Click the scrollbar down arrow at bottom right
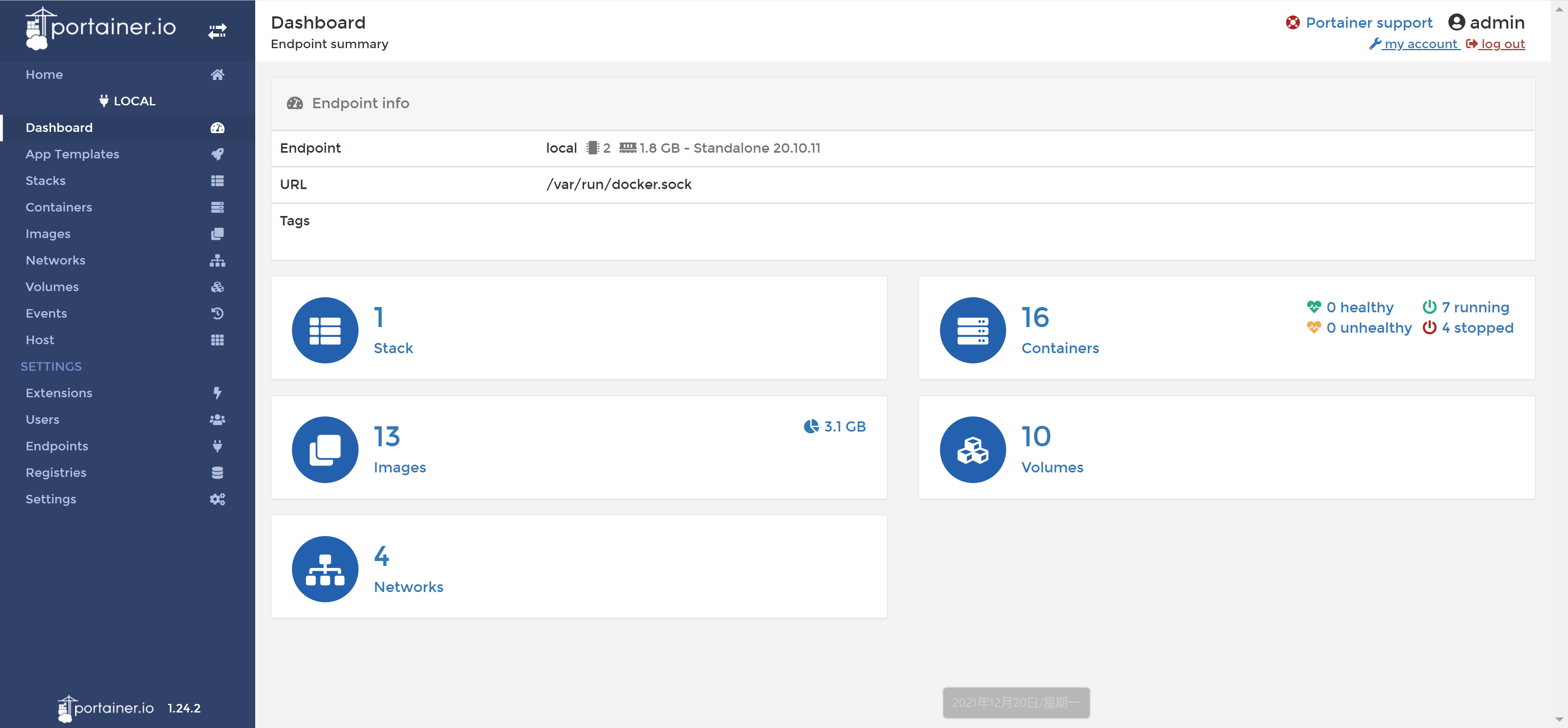This screenshot has width=1568, height=728. [1559, 719]
